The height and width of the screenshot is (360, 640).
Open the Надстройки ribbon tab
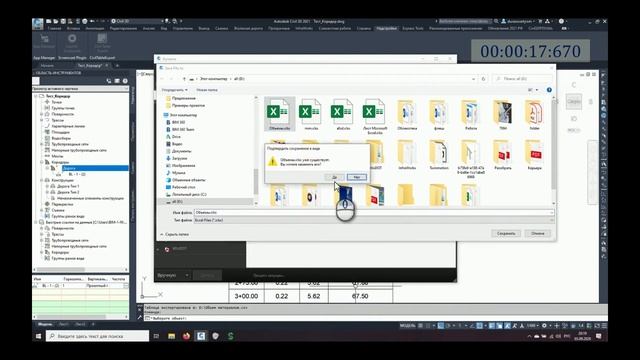pos(386,29)
